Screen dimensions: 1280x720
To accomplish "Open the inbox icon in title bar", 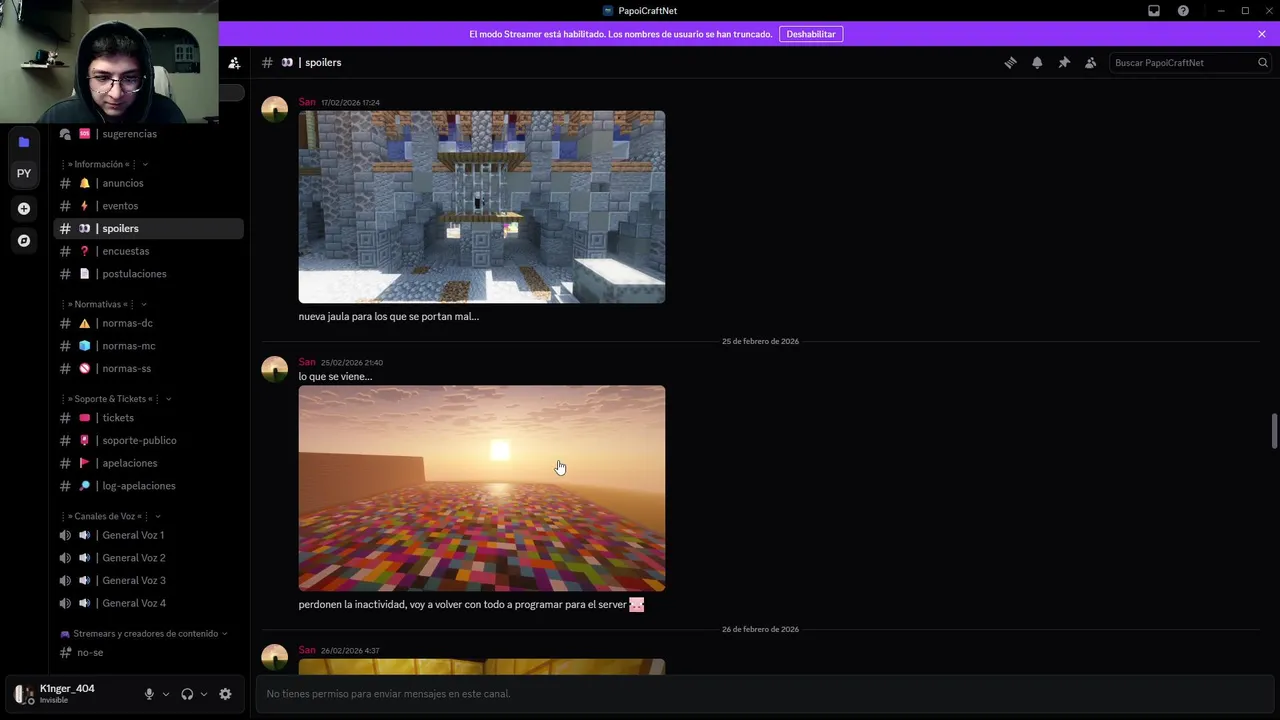I will pos(1154,11).
